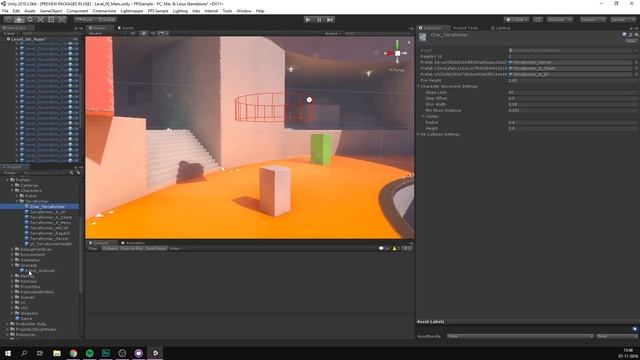Open the Inspector settings gear icon
The width and height of the screenshot is (640, 360).
click(x=636, y=35)
